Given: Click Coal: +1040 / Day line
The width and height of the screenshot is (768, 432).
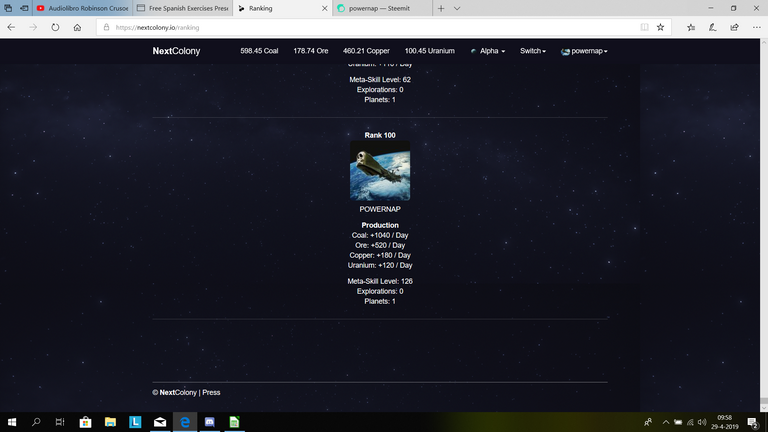Looking at the screenshot, I should point(380,235).
